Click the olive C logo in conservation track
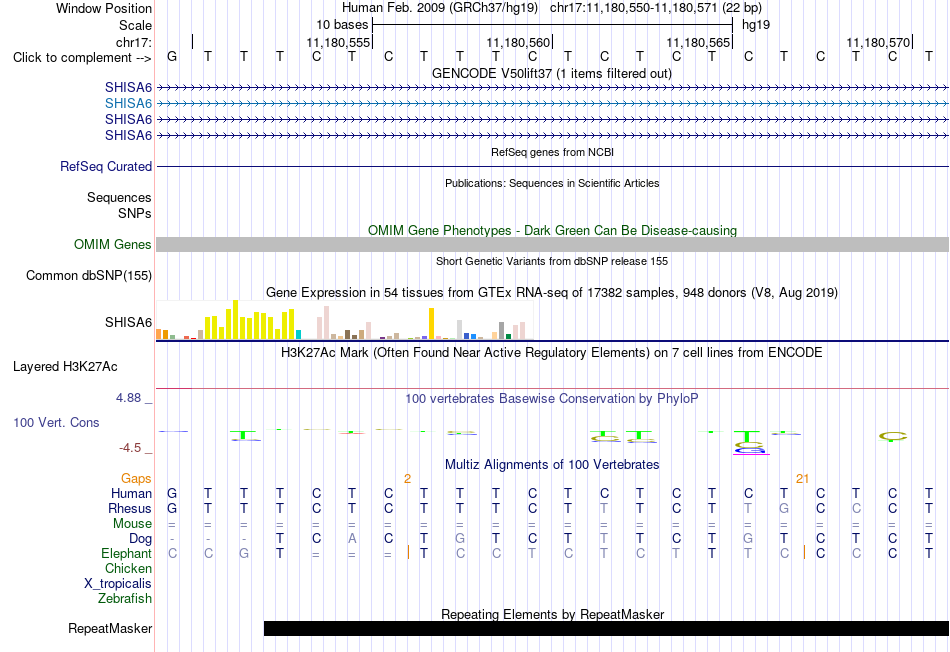The height and width of the screenshot is (652, 950). 892,436
